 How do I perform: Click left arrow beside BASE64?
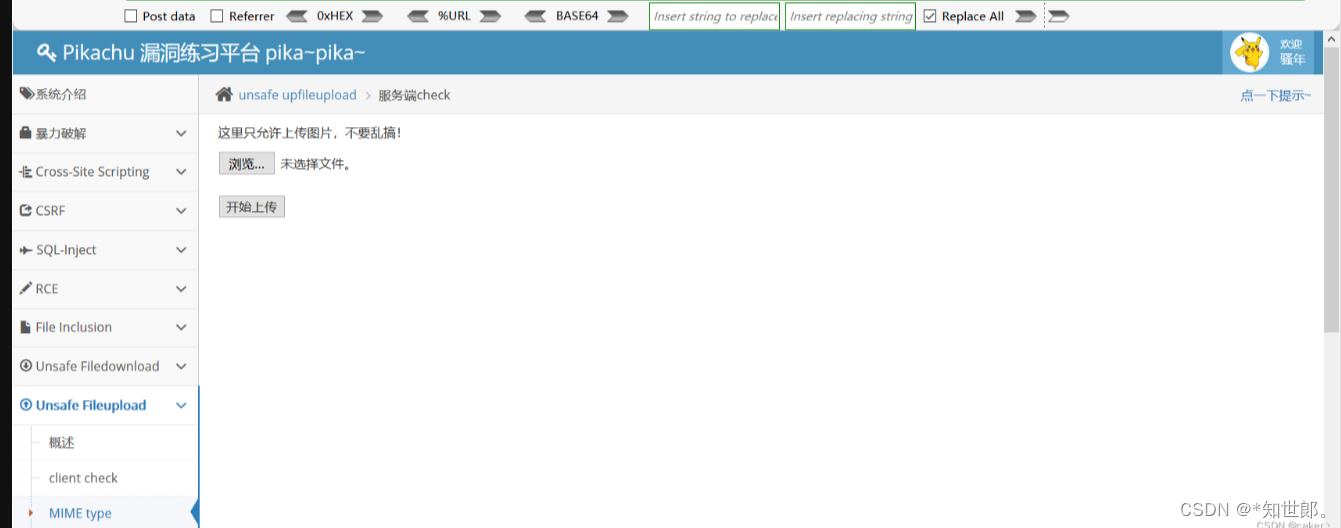(x=537, y=16)
